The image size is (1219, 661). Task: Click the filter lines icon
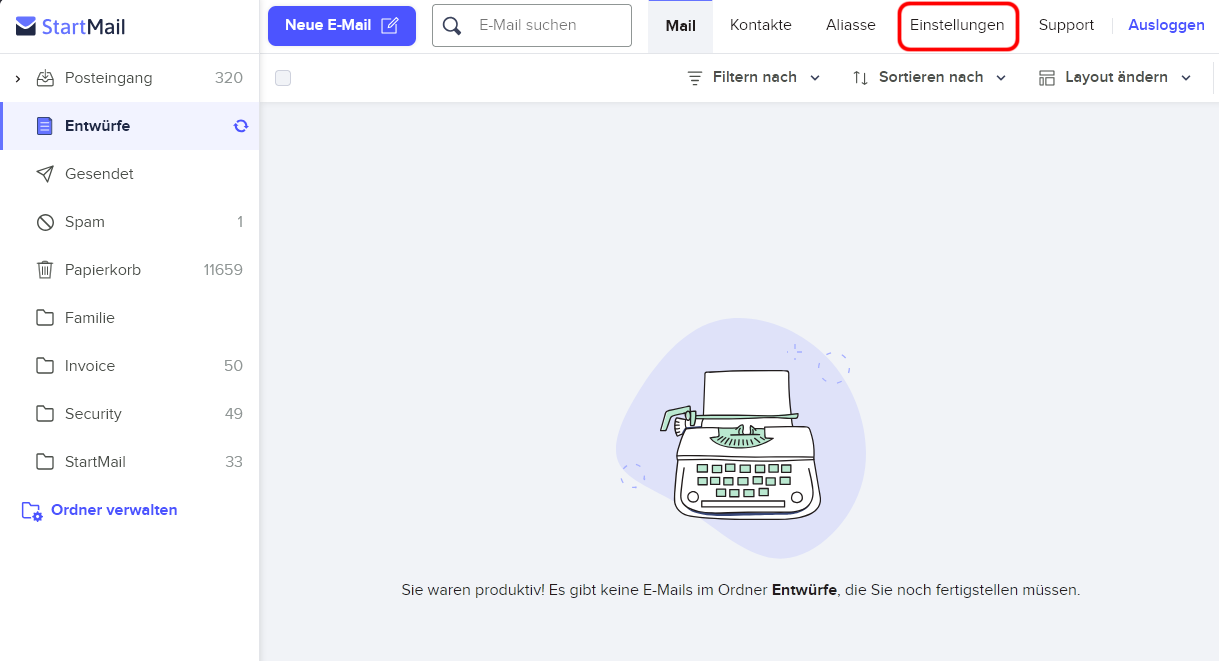(x=695, y=78)
